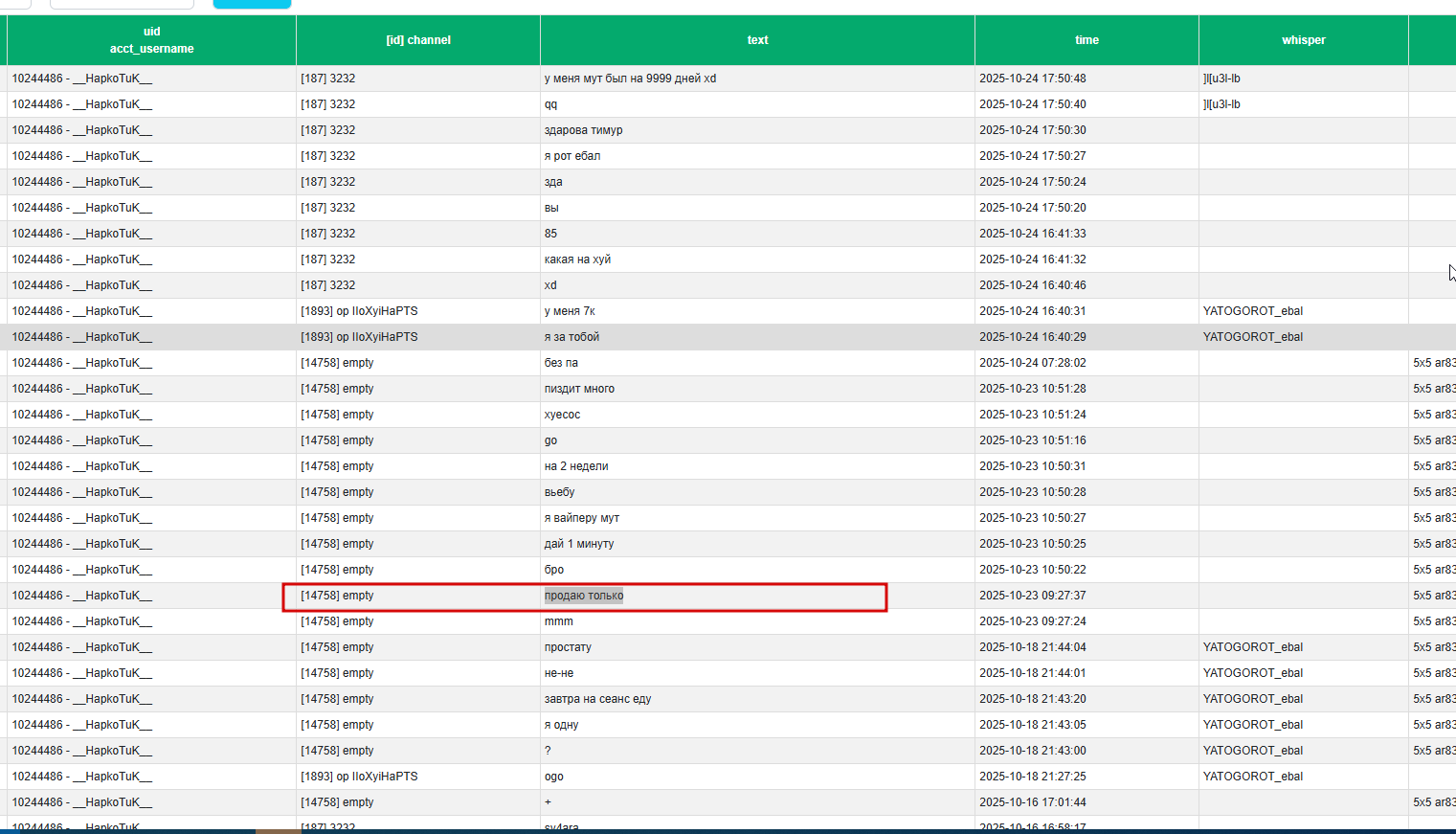
Task: Click message "завтра на сеанс еду"
Action: [597, 699]
